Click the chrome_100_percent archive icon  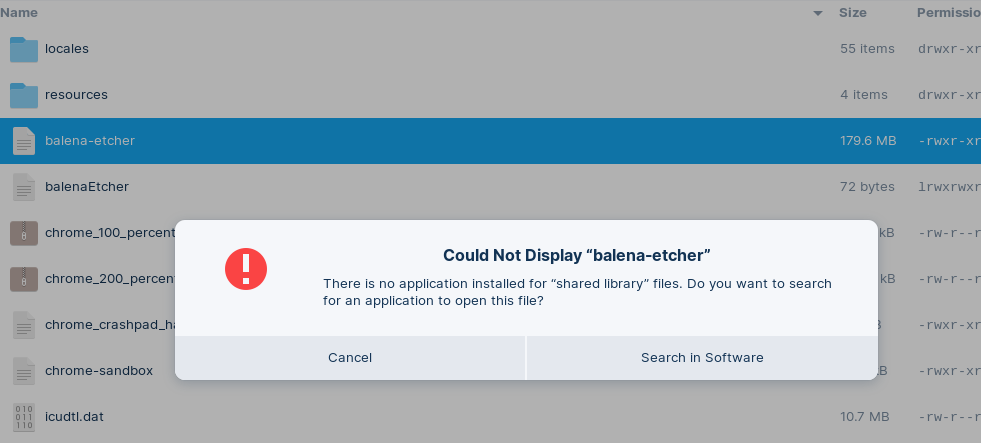(24, 233)
